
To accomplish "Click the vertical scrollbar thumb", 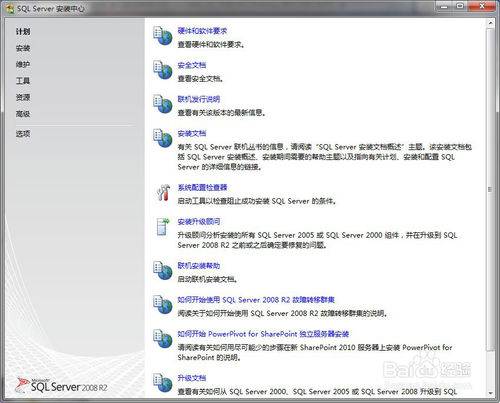I will 490,189.
